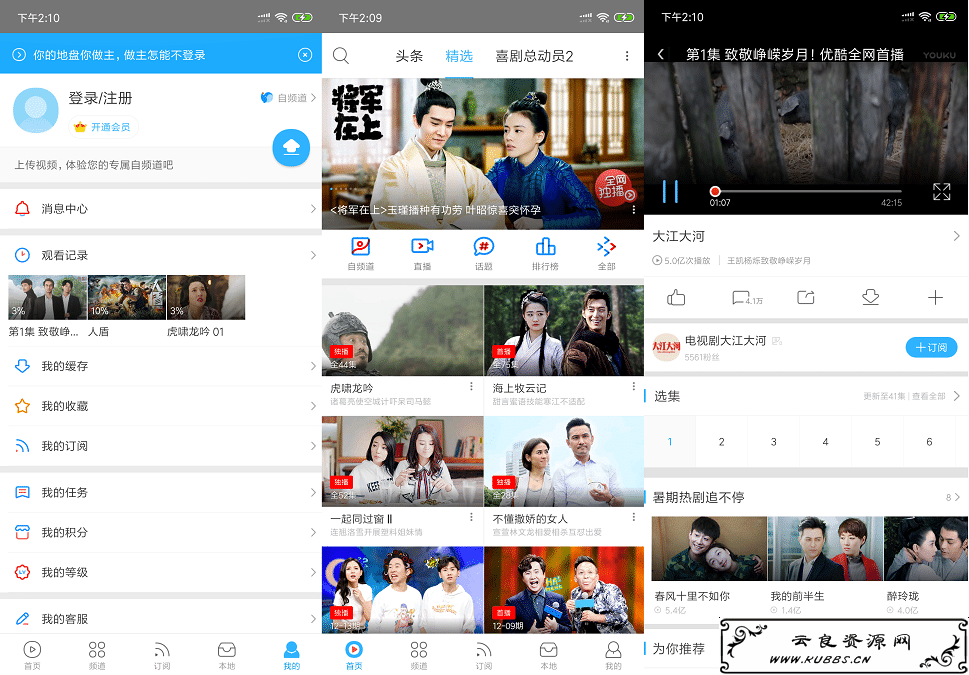The width and height of the screenshot is (969, 675).
Task: Tap the plus add icon
Action: tap(935, 298)
